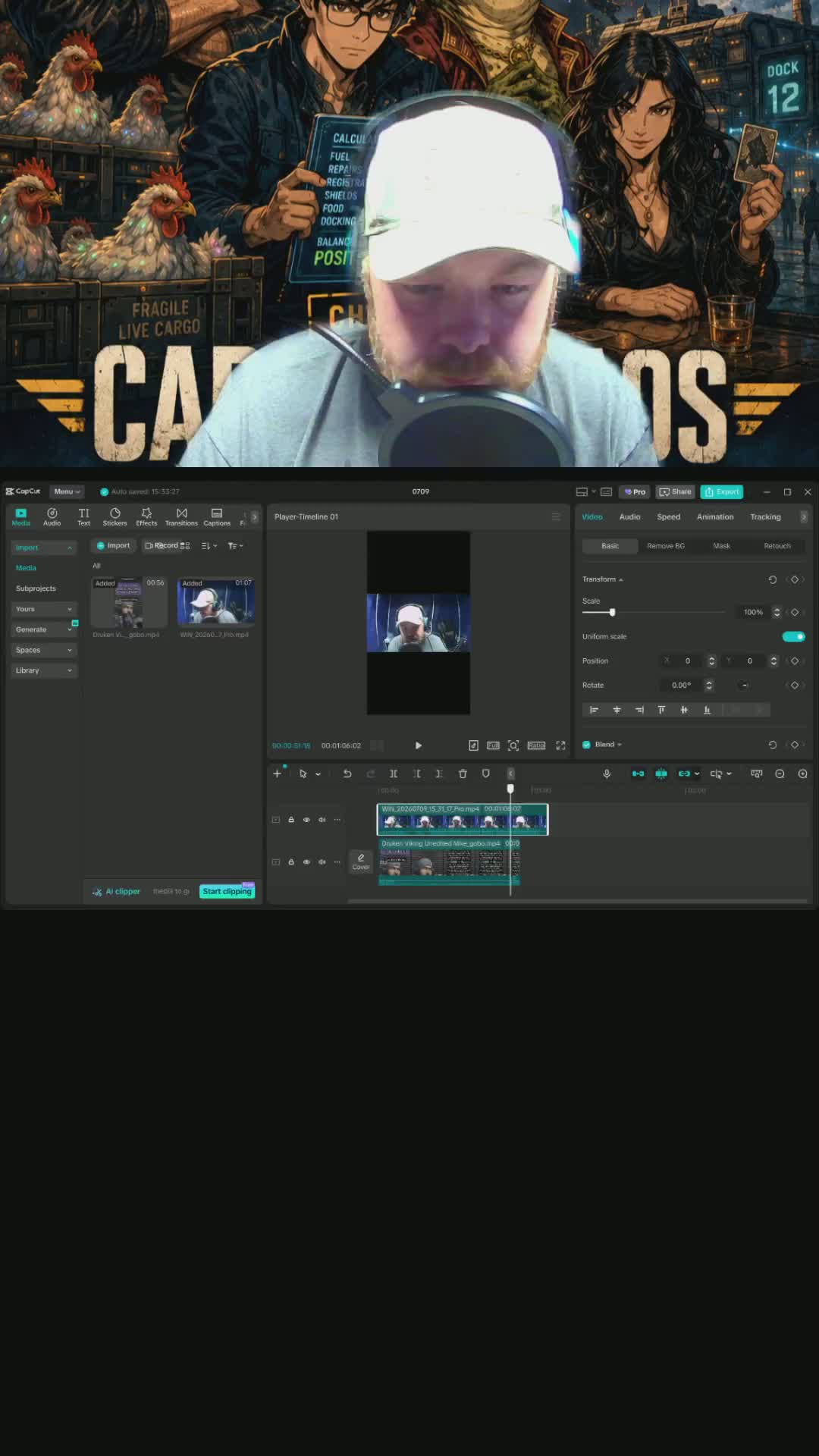Image resolution: width=819 pixels, height=1456 pixels.
Task: Open the Stickers panel
Action: pyautogui.click(x=115, y=516)
